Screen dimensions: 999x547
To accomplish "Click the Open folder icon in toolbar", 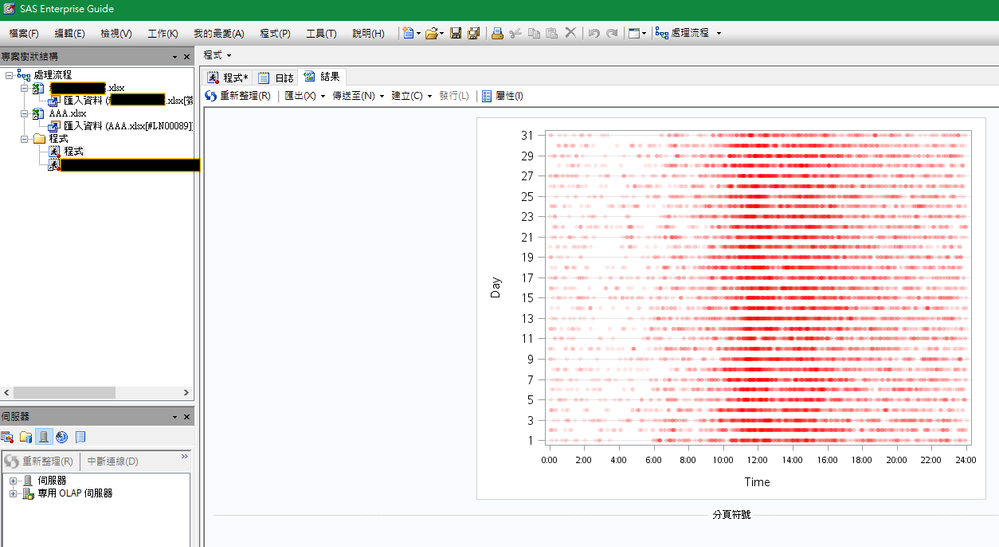I will pyautogui.click(x=431, y=33).
